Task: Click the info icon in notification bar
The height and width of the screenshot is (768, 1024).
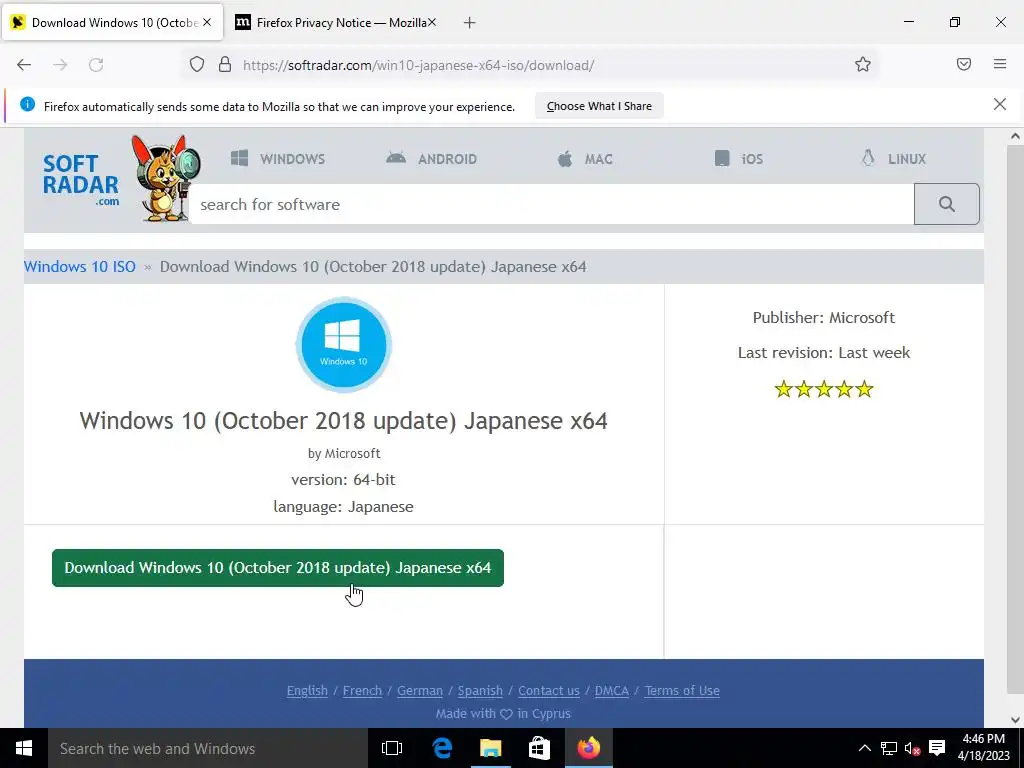Action: pos(27,104)
